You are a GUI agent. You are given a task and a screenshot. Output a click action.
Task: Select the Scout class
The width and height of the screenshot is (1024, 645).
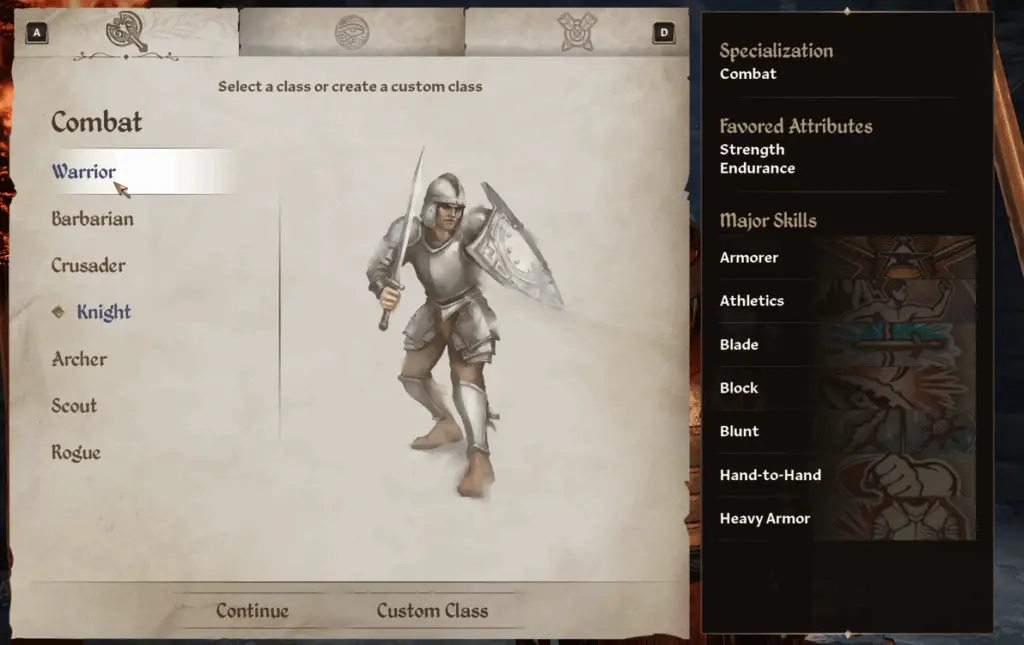[x=74, y=406]
